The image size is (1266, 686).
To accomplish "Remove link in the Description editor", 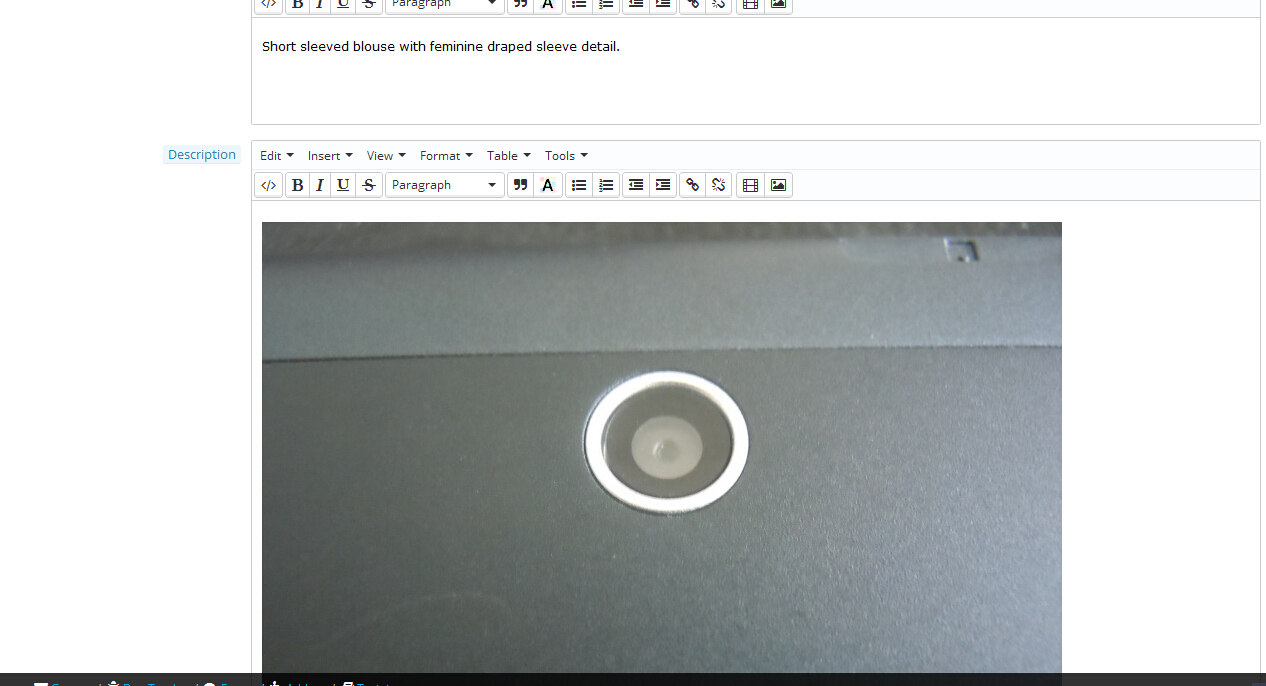I will (x=718, y=185).
